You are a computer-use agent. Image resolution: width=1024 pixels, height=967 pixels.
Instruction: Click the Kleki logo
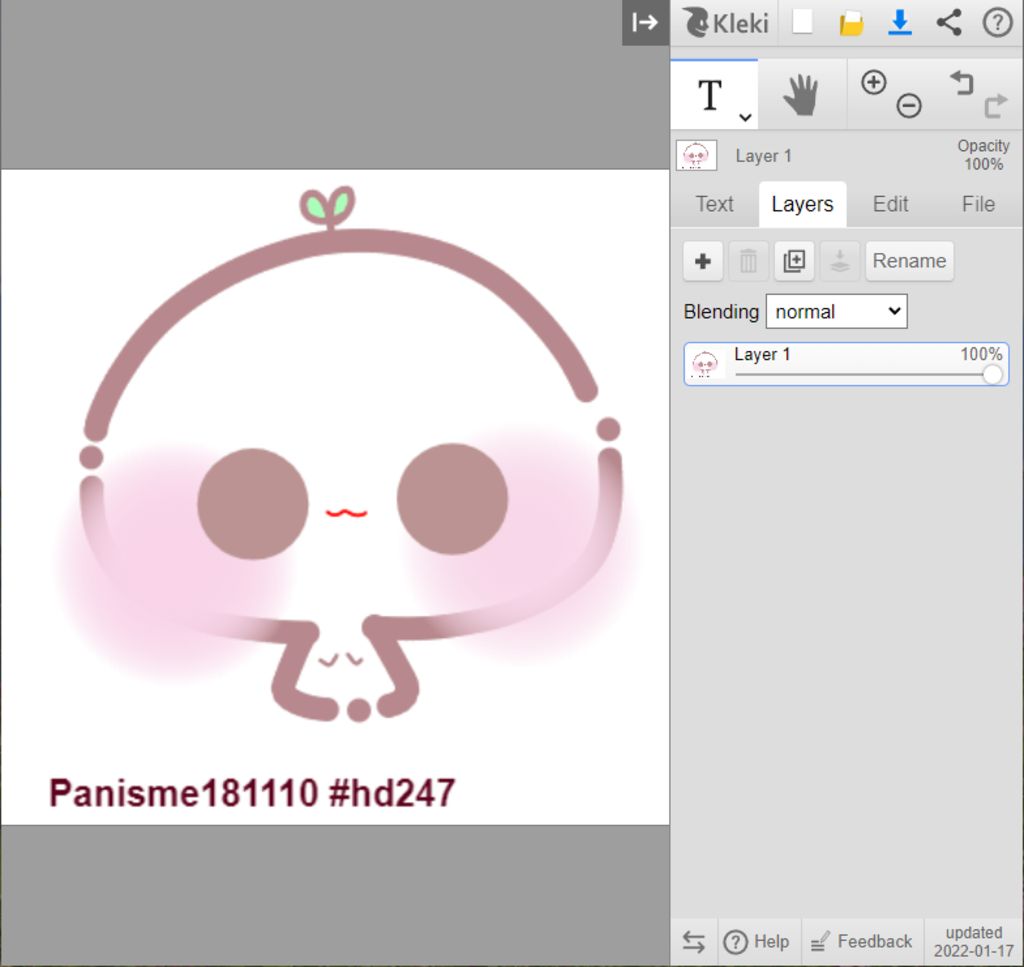[726, 23]
